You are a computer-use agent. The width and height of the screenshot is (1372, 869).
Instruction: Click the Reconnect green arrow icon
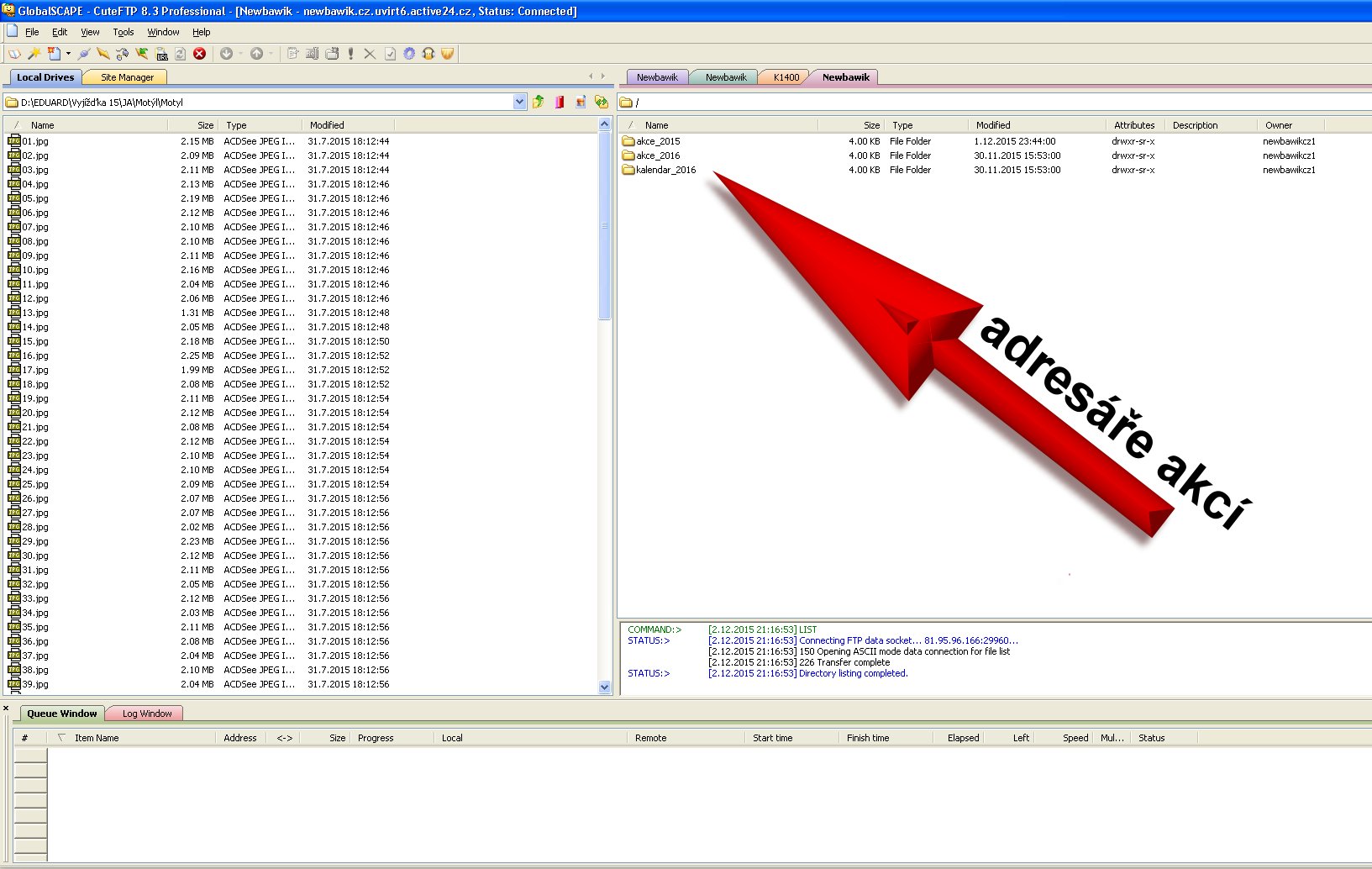coord(141,54)
